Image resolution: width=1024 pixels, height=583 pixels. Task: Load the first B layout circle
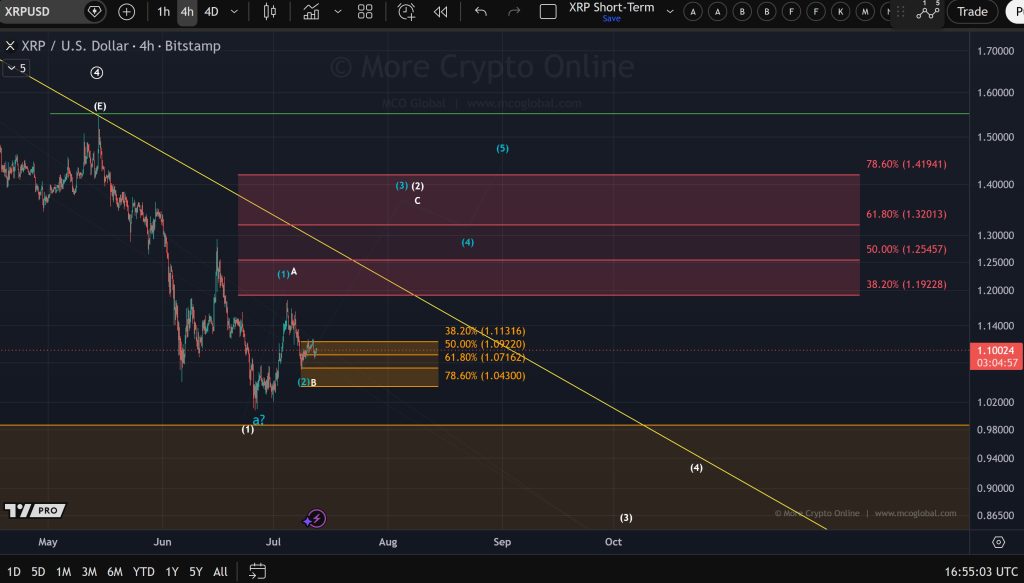[x=742, y=12]
